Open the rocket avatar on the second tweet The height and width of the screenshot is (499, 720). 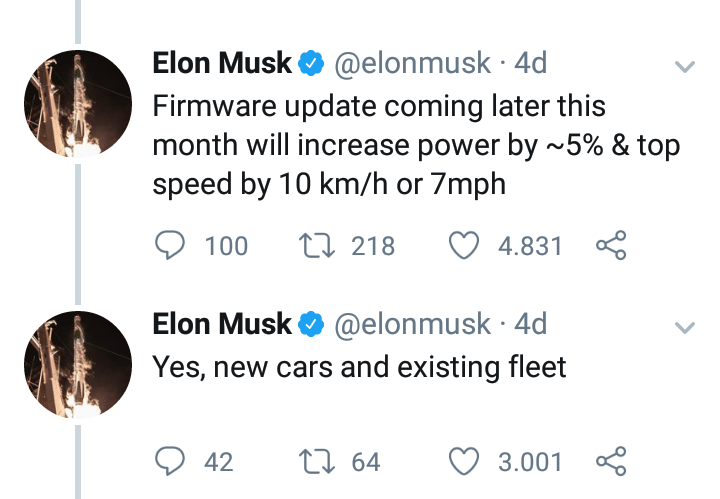78,365
